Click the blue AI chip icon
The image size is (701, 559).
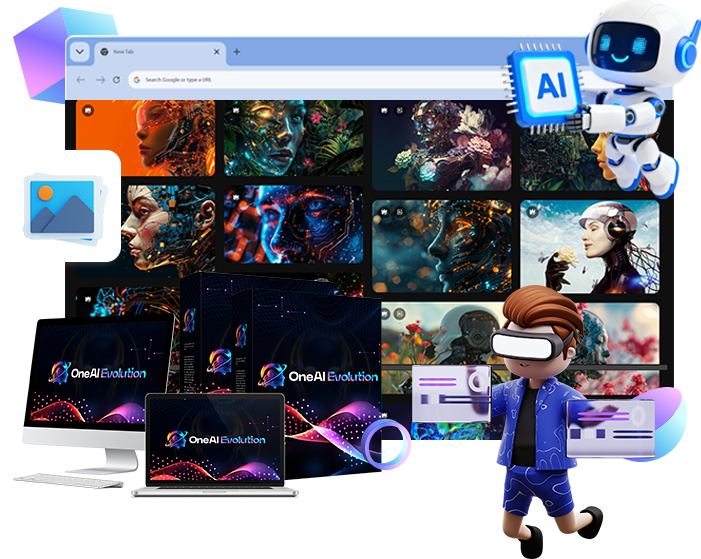click(x=550, y=86)
